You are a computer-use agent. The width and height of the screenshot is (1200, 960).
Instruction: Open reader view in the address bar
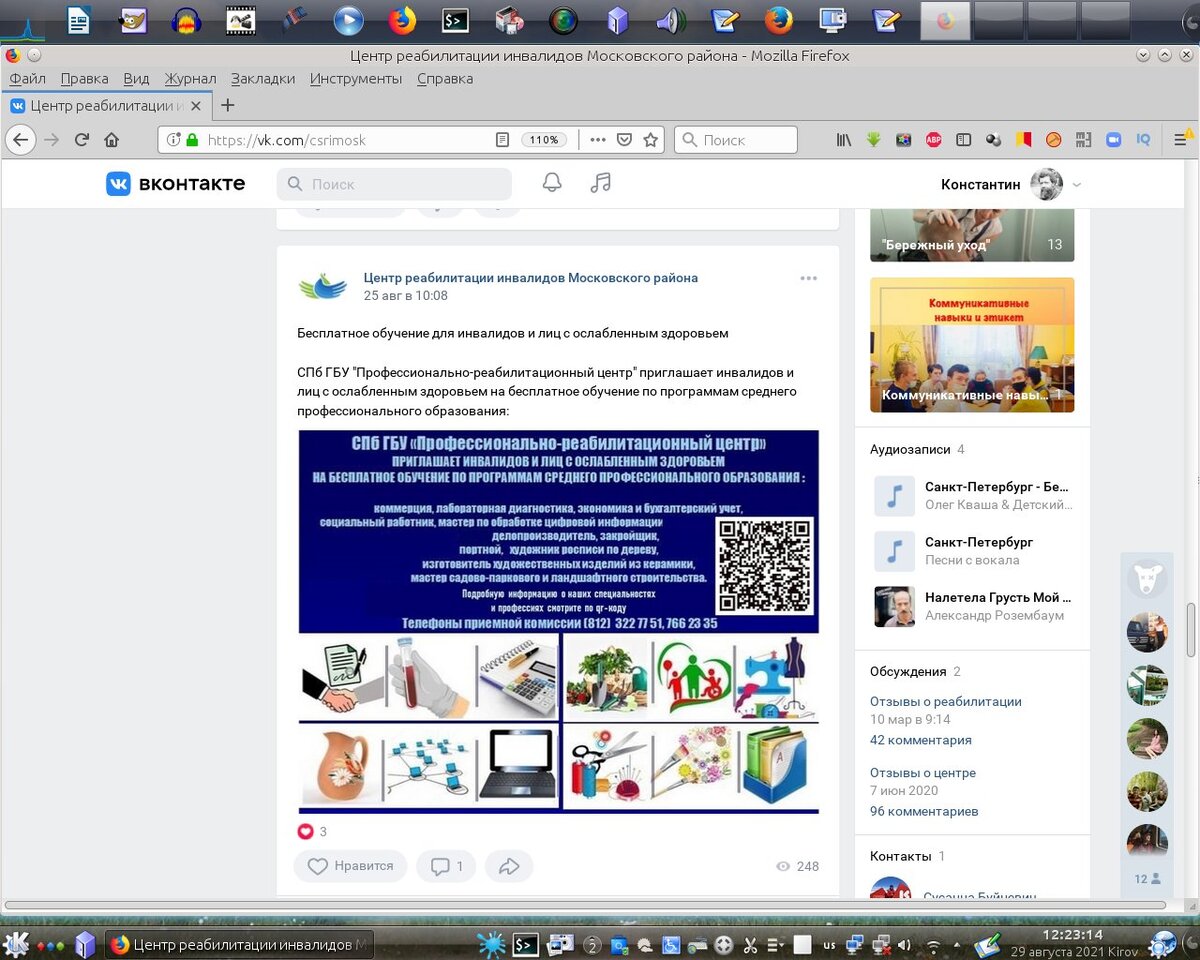(502, 140)
